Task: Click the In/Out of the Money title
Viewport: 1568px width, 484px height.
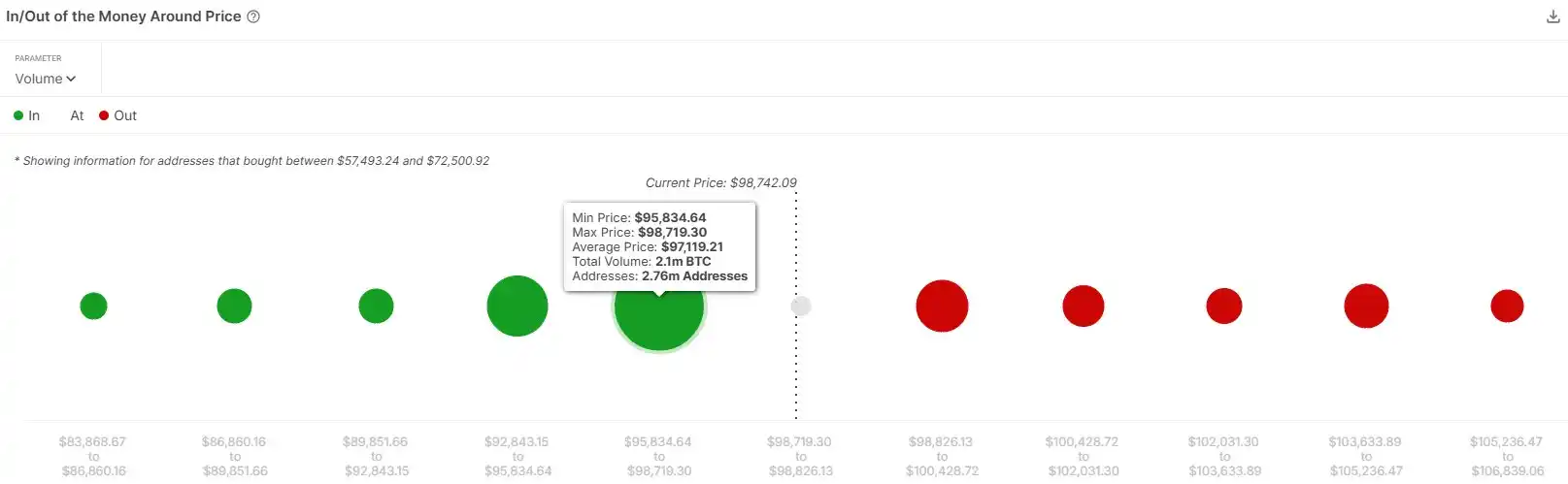Action: [x=123, y=16]
